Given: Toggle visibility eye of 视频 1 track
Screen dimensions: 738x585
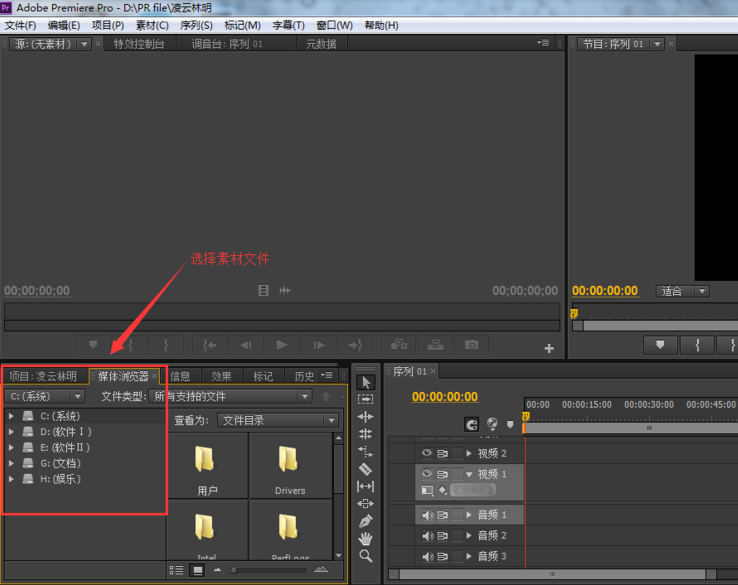Looking at the screenshot, I should click(x=426, y=473).
